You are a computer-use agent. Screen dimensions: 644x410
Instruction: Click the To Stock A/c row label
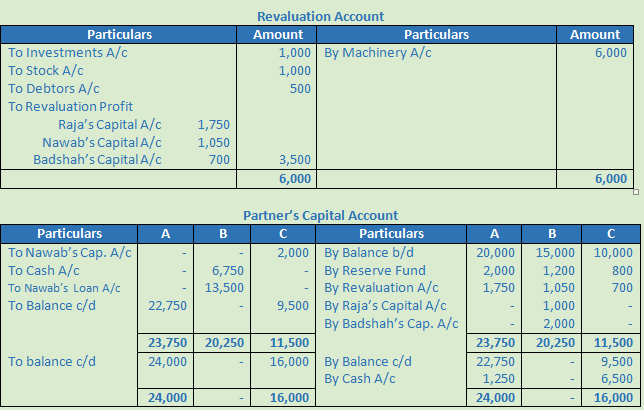[x=46, y=71]
